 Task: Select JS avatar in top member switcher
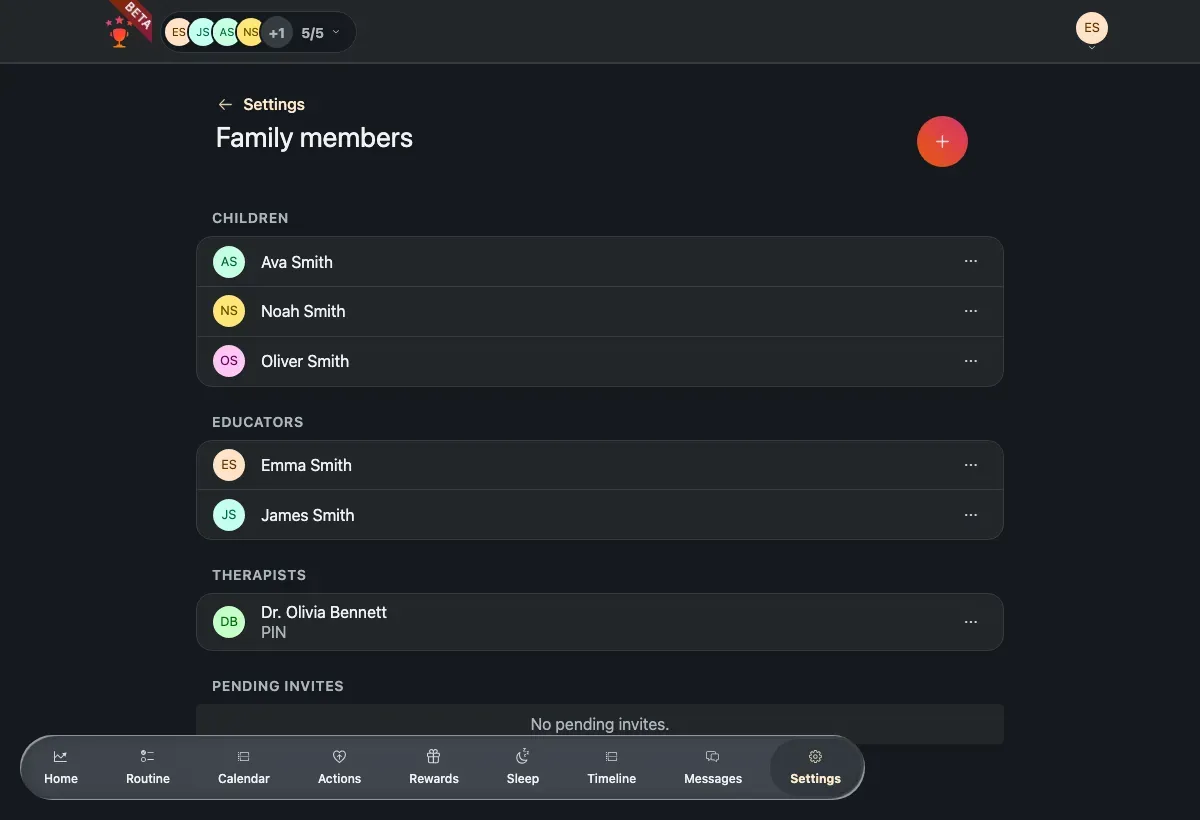pyautogui.click(x=202, y=33)
